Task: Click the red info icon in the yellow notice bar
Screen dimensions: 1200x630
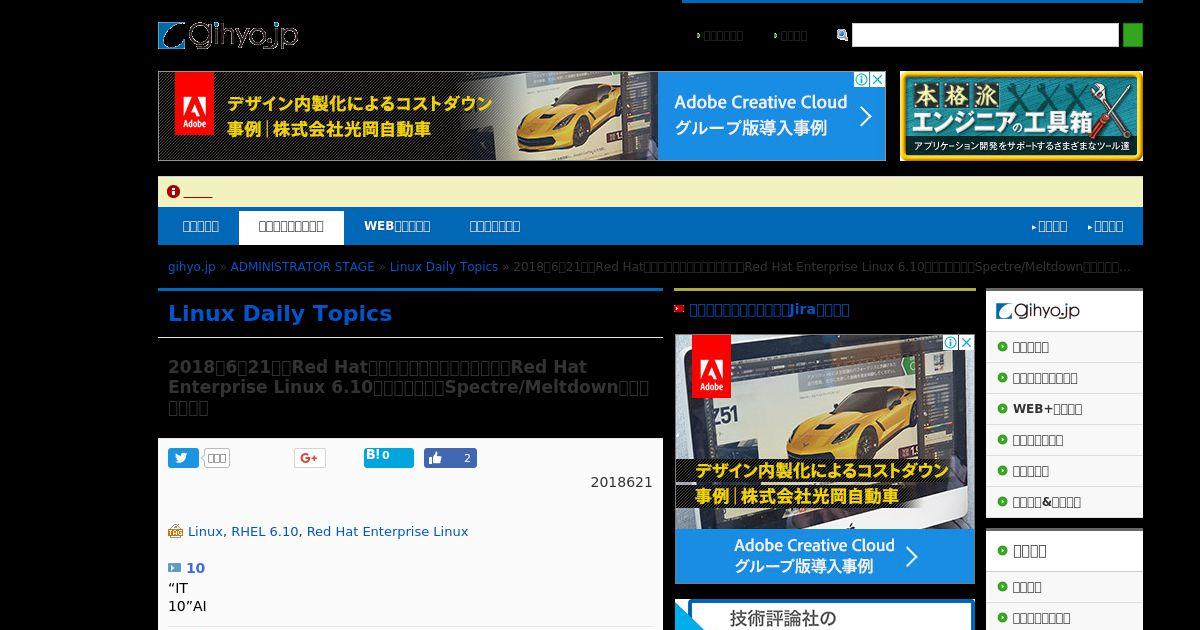Action: (x=173, y=191)
